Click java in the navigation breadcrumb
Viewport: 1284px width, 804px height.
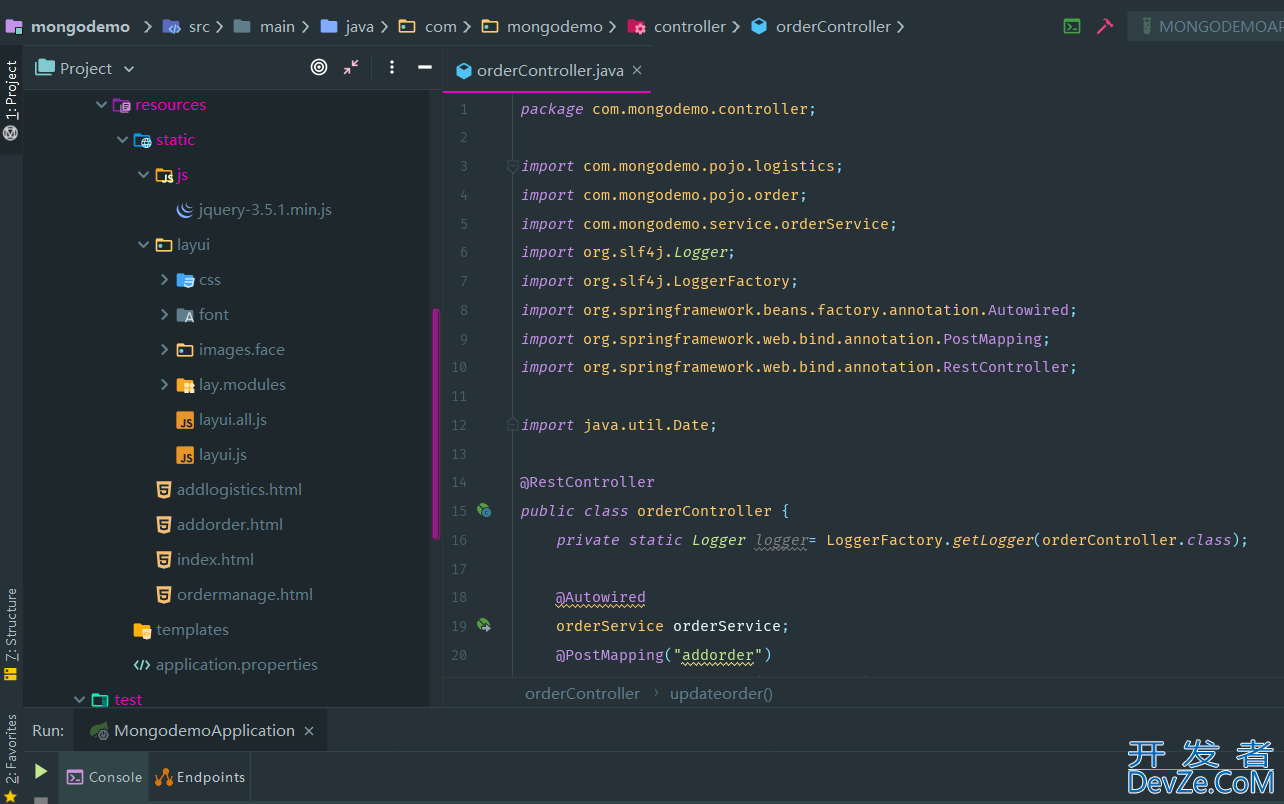(x=360, y=27)
